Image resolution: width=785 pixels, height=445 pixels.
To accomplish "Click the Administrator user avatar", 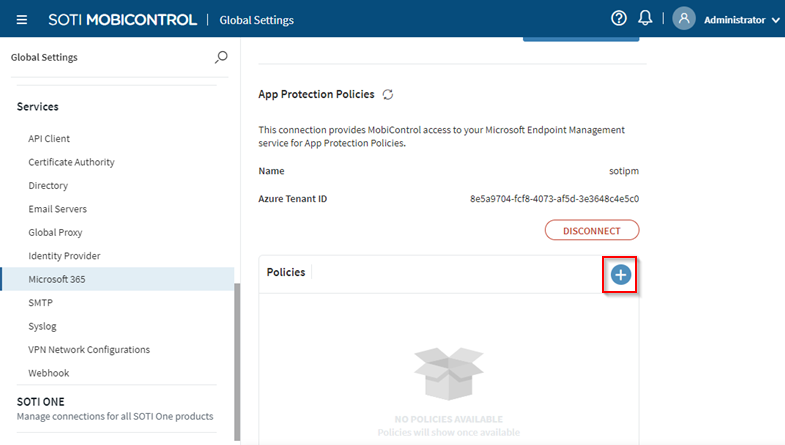I will (x=684, y=19).
